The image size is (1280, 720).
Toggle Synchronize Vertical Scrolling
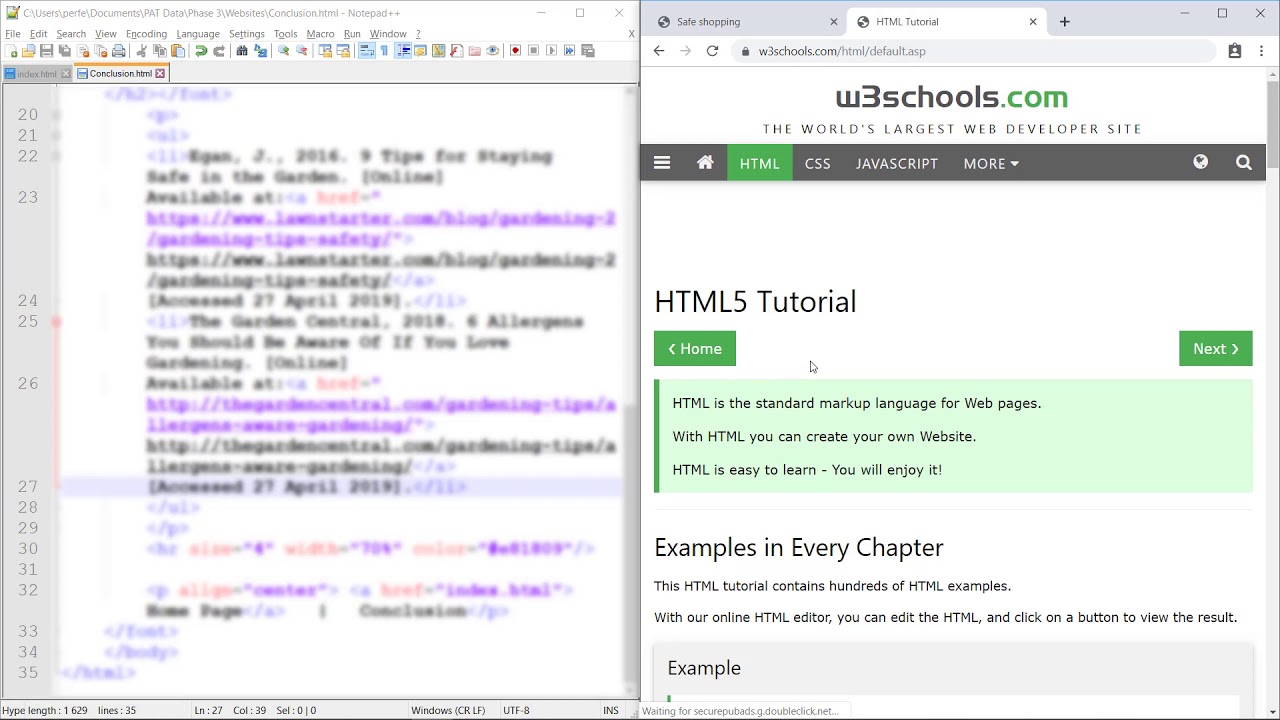[x=325, y=50]
